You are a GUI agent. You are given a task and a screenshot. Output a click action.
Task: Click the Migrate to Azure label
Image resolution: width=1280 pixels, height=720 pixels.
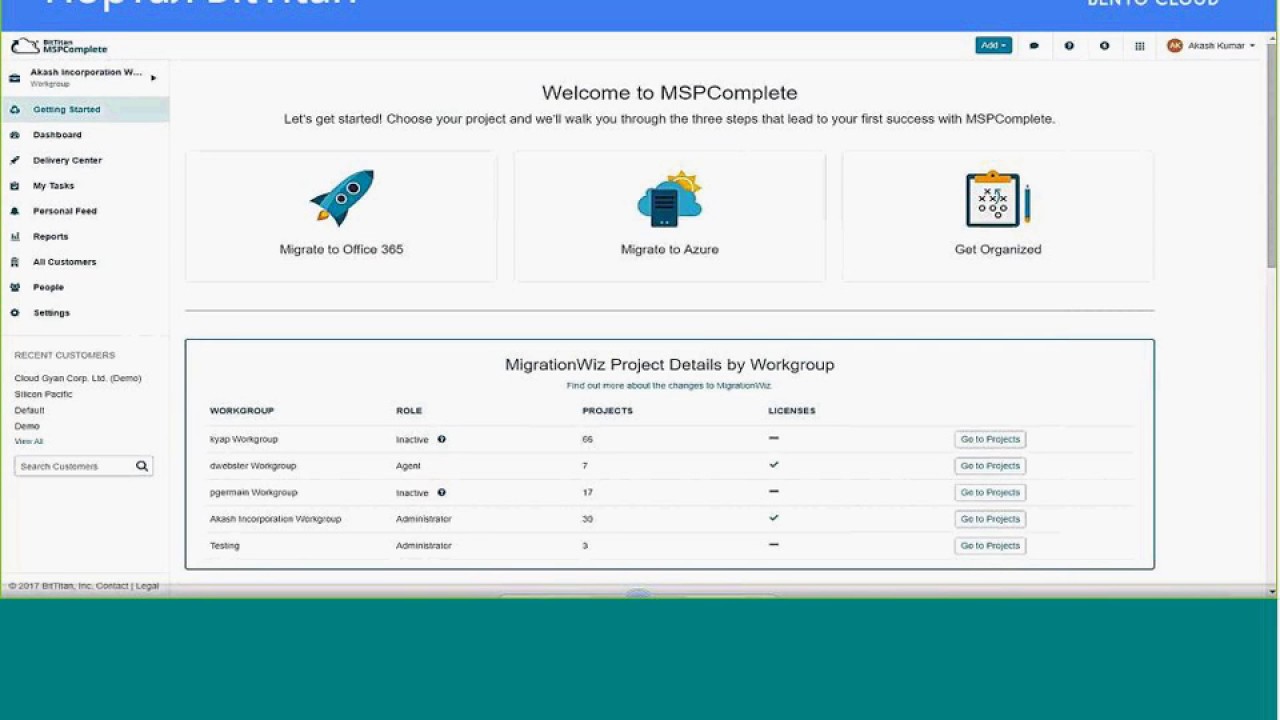tap(670, 249)
